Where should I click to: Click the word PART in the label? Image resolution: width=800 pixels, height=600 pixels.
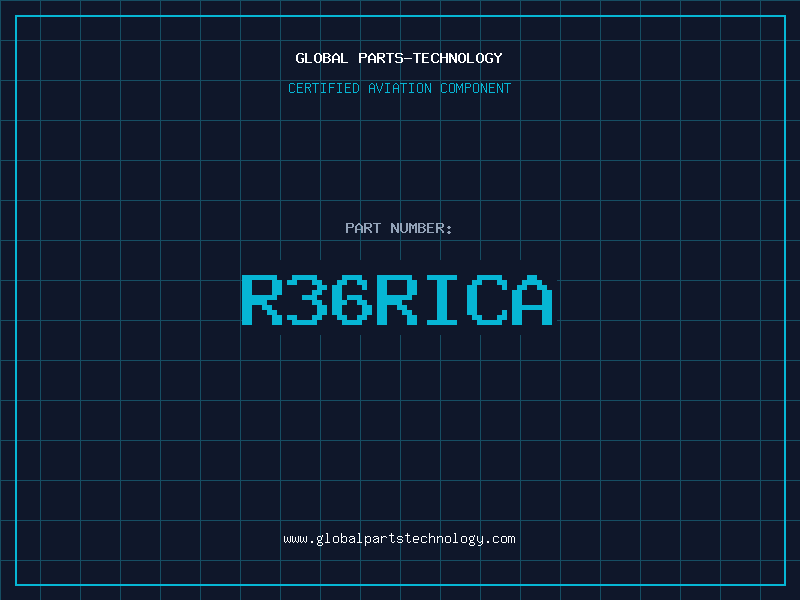(x=363, y=228)
